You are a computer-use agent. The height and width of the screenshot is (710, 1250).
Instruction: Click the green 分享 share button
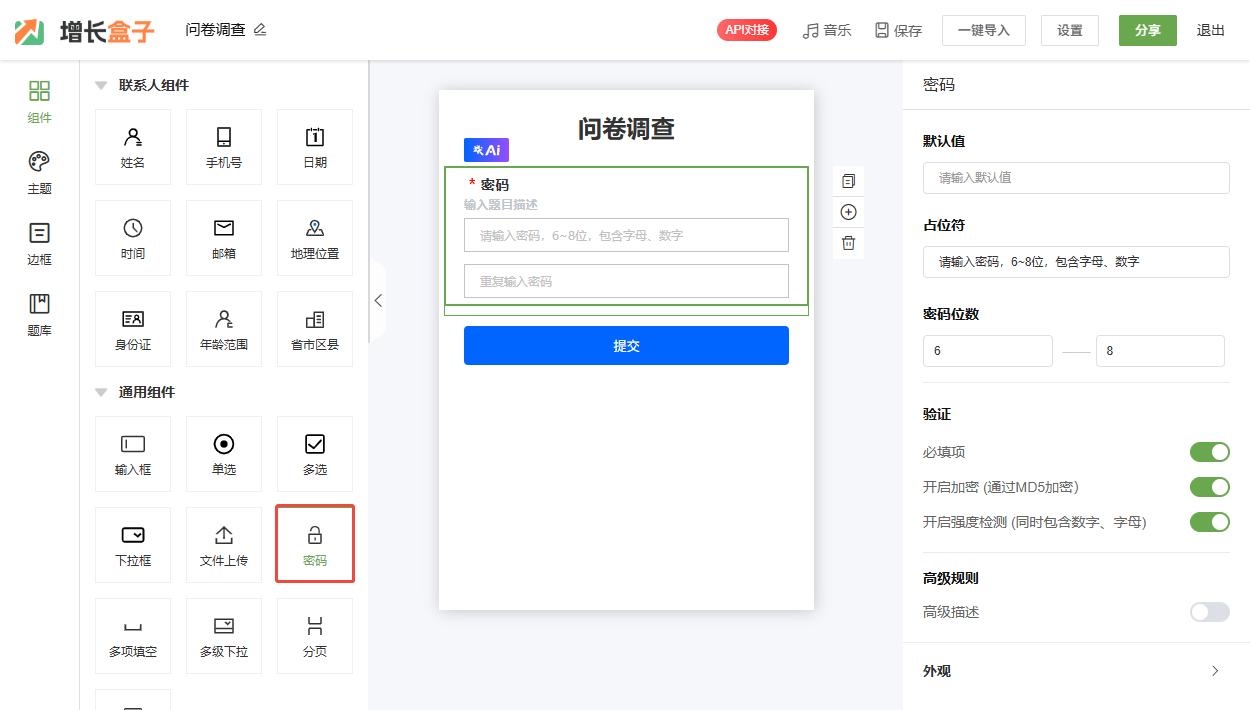tap(1148, 30)
